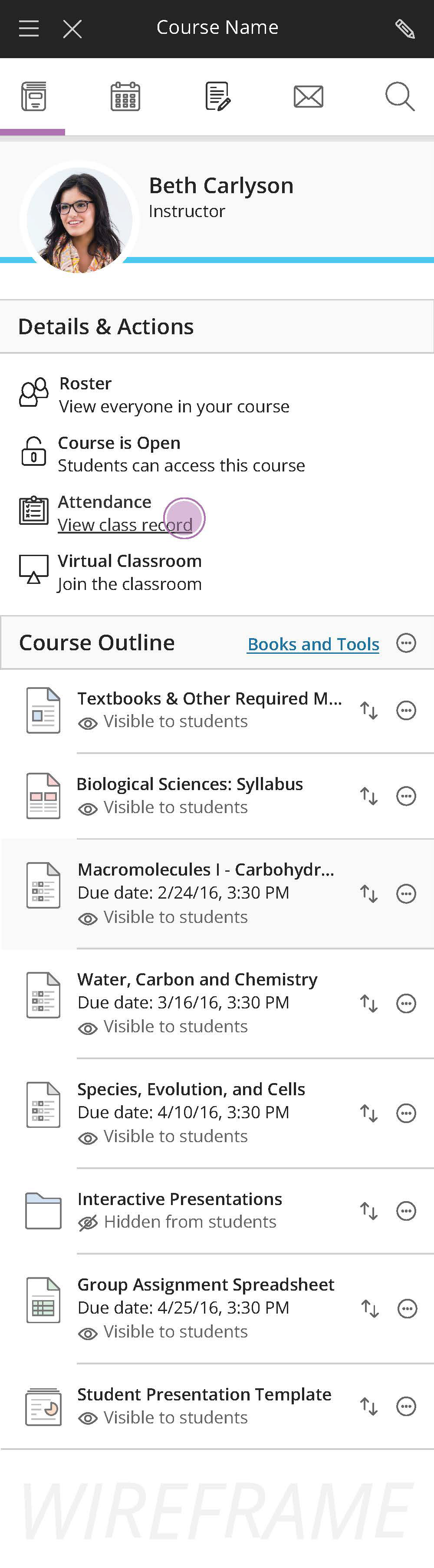This screenshot has width=434, height=1568.
Task: Click reorder arrows for Group Assignment Spreadsheet
Action: coord(369,1309)
